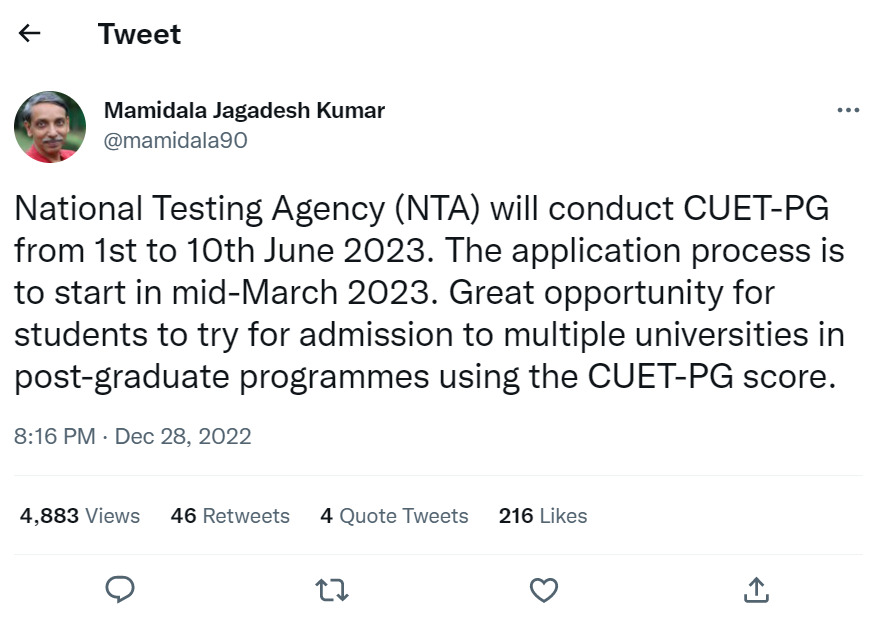
Task: Click the Dec 28, 2022 date
Action: [183, 436]
